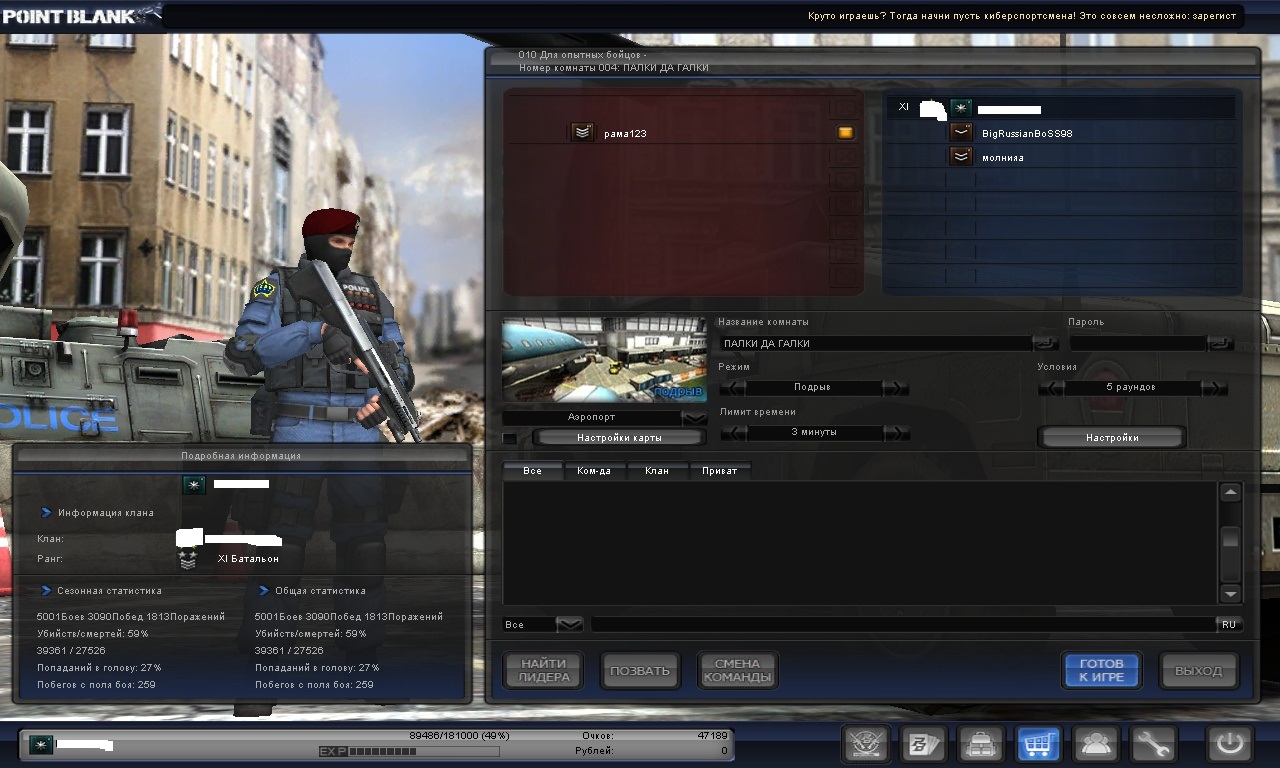1280x768 pixels.
Task: Open Настройки карты
Action: [619, 438]
